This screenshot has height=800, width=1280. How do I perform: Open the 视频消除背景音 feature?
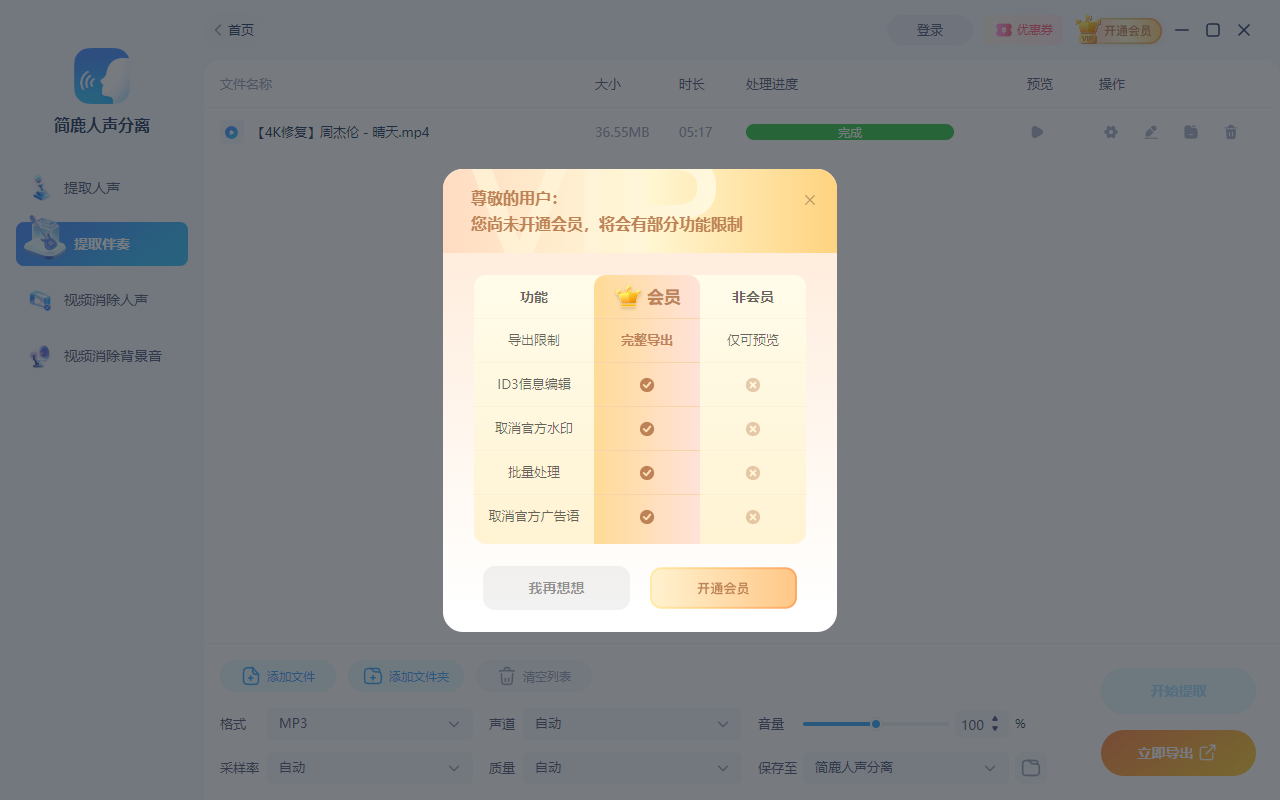point(100,355)
